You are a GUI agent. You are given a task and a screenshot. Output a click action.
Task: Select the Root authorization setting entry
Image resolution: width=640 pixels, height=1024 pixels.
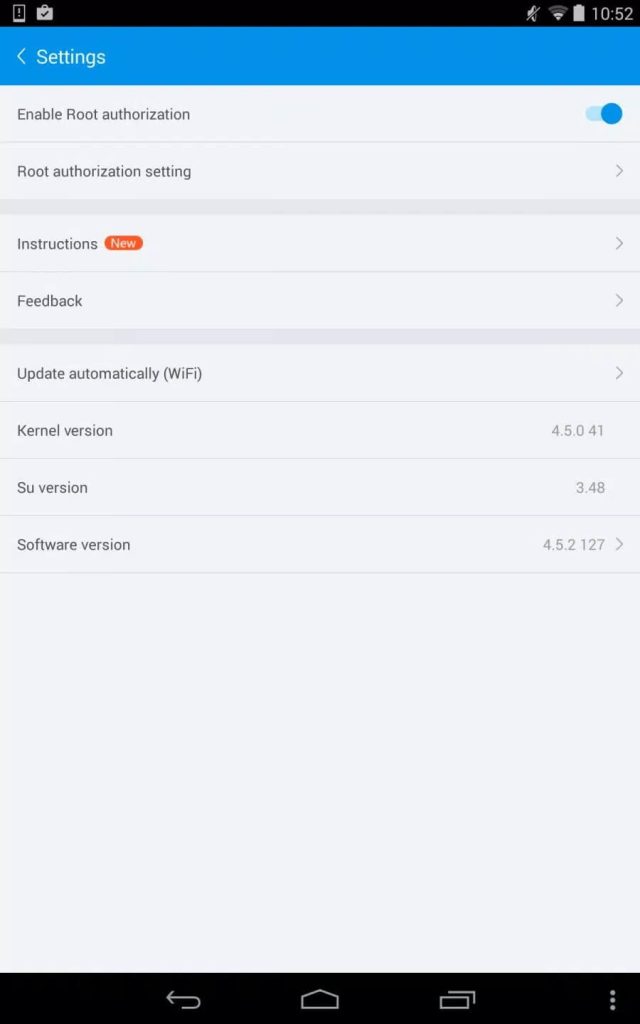[x=320, y=171]
